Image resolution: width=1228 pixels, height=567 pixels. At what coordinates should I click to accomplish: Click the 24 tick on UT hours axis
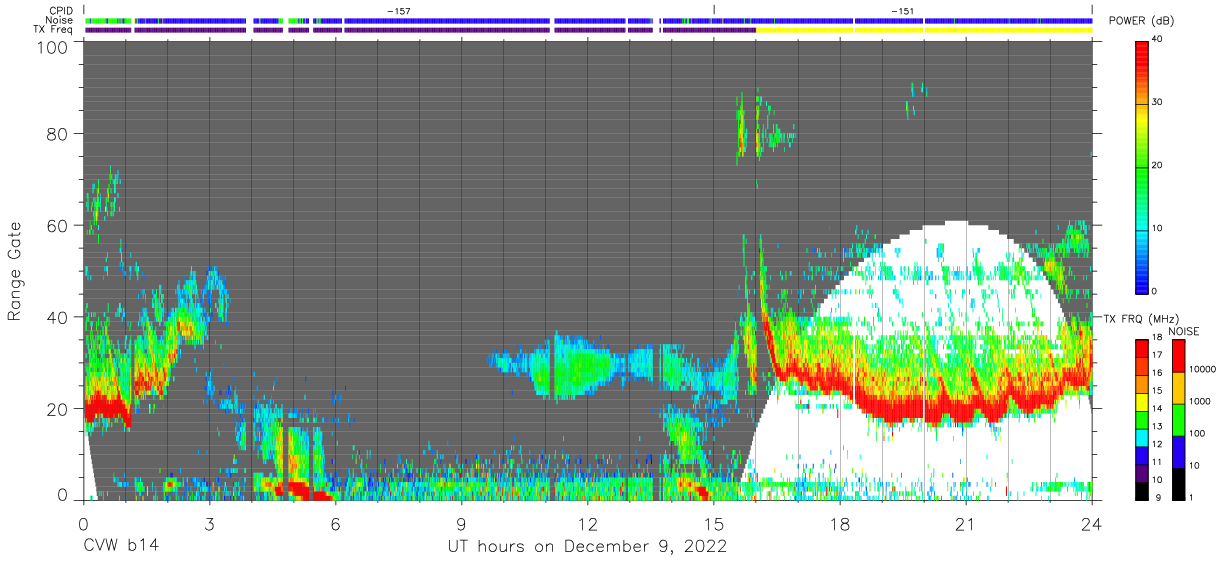tap(1091, 523)
